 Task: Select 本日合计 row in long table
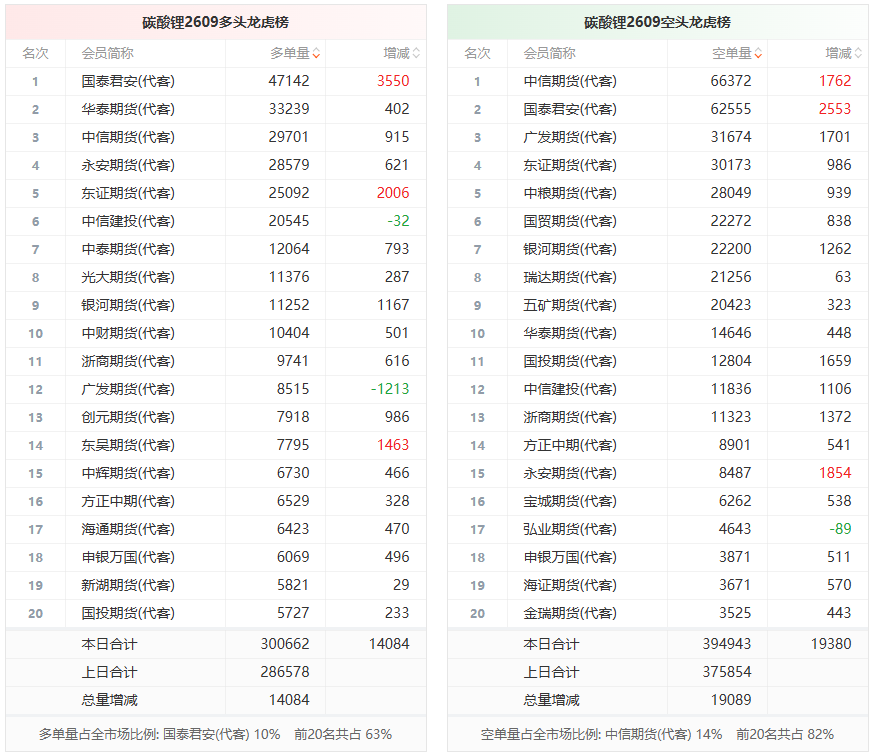click(x=216, y=644)
